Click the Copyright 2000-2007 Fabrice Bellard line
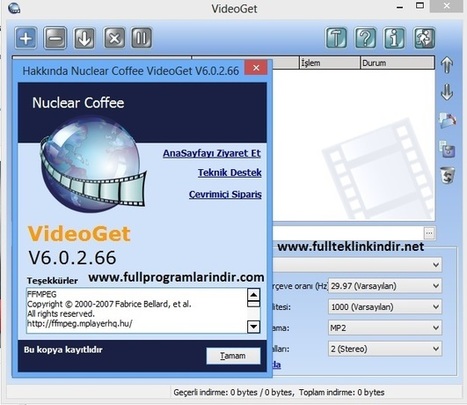467x405 pixels. tap(109, 304)
